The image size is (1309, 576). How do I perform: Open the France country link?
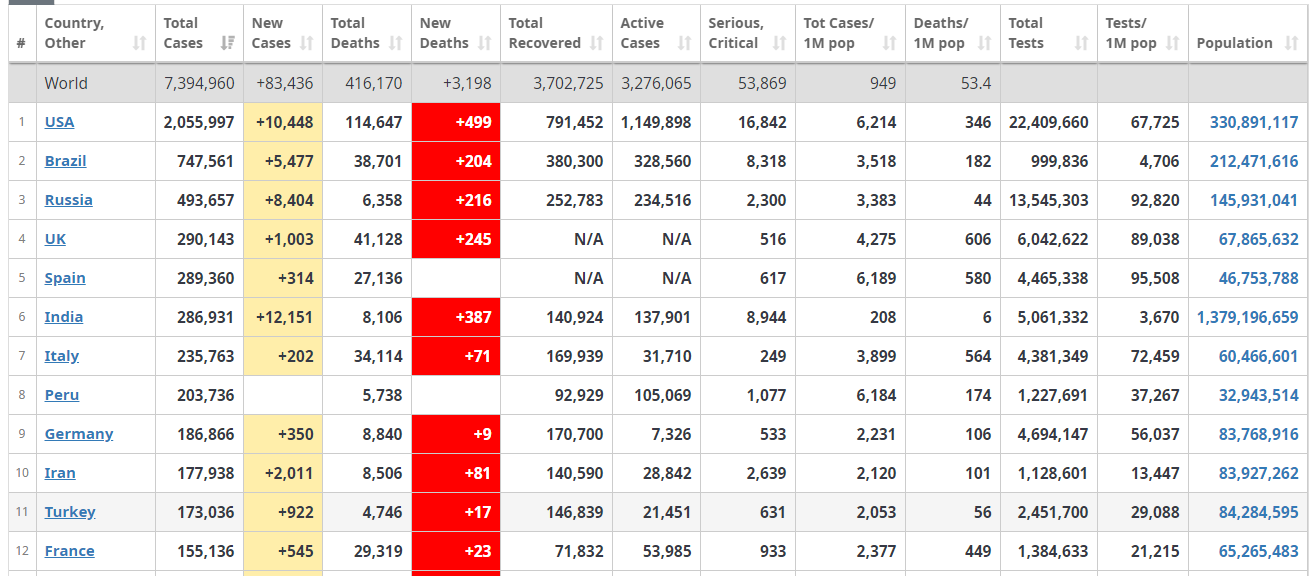point(69,551)
